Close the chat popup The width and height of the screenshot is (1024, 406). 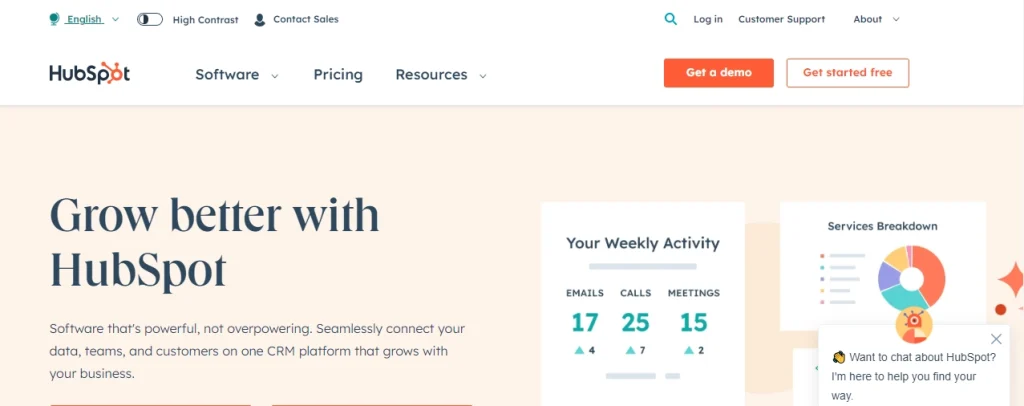[995, 339]
